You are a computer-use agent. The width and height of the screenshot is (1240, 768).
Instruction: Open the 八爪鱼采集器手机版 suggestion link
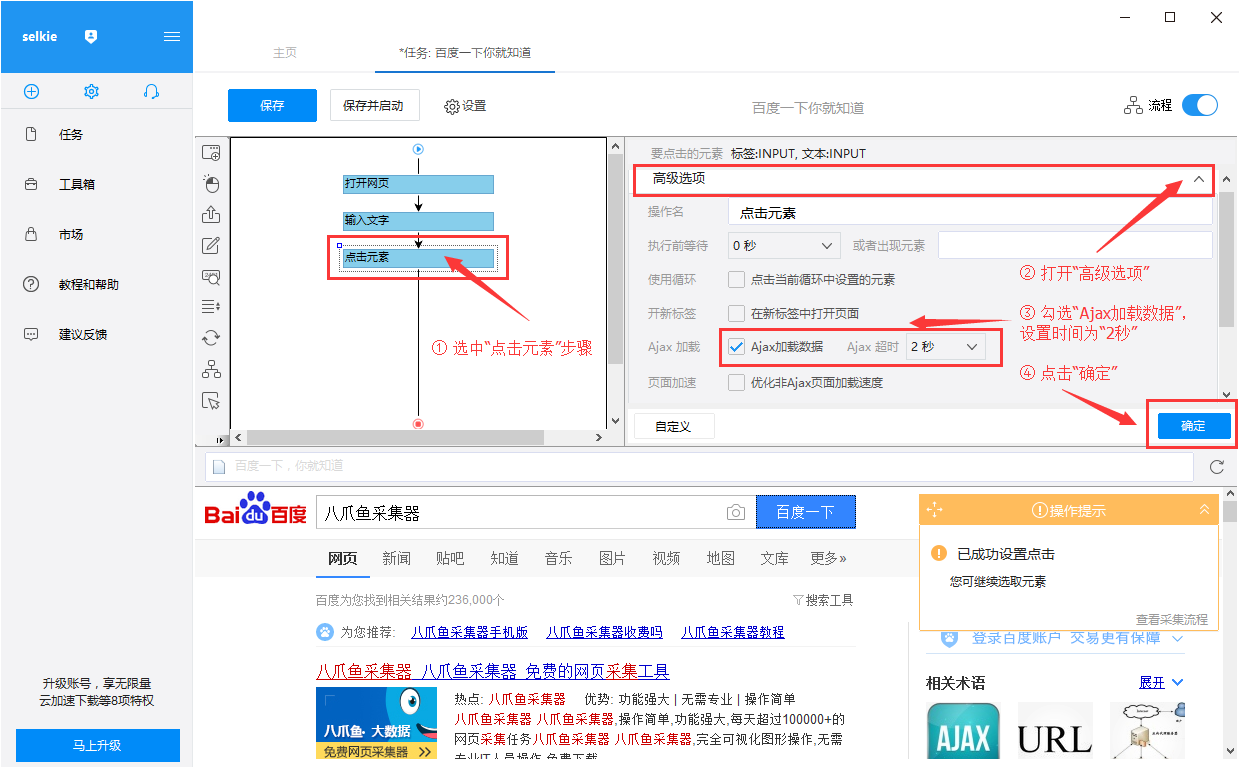point(469,632)
